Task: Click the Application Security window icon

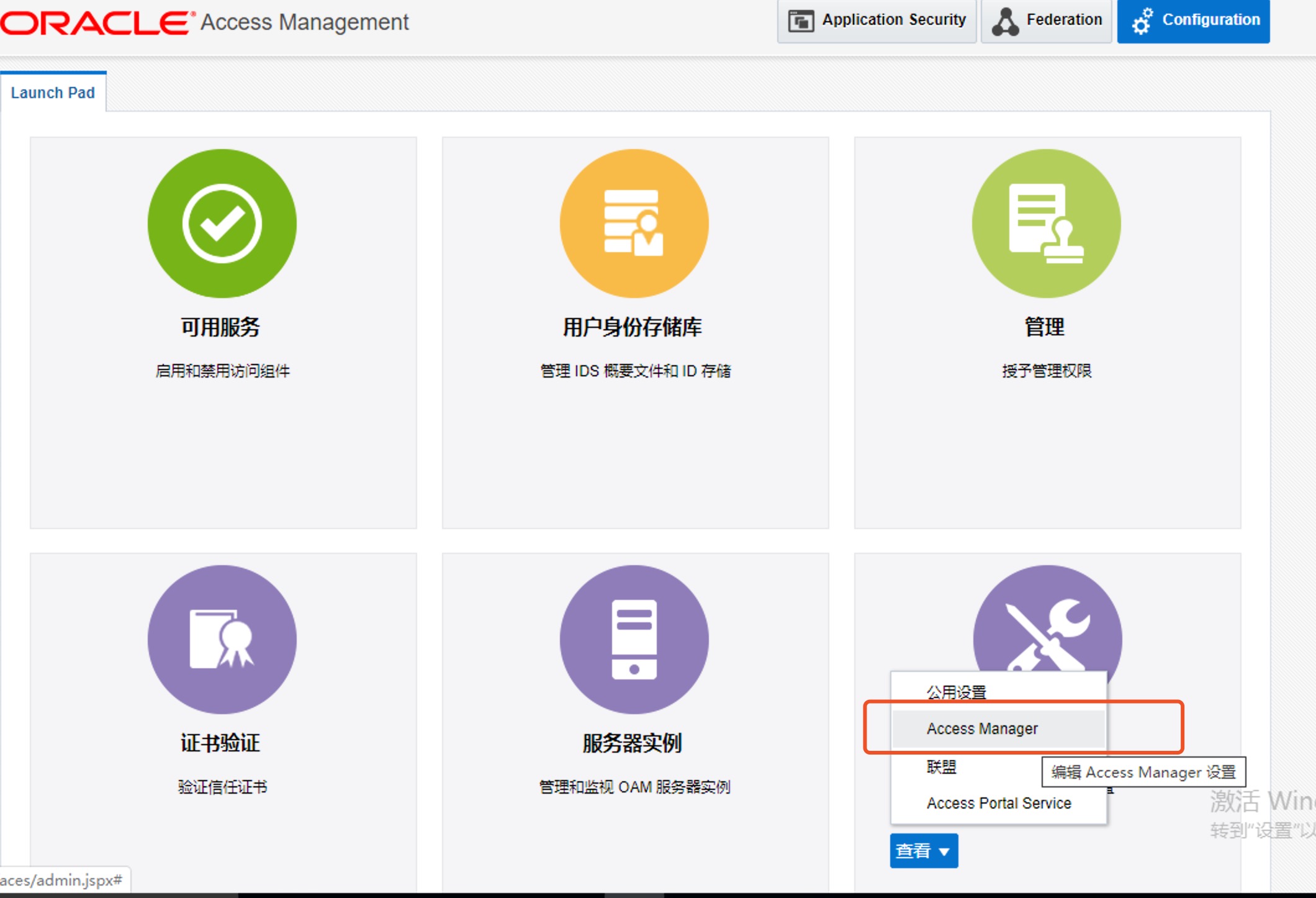Action: [801, 21]
